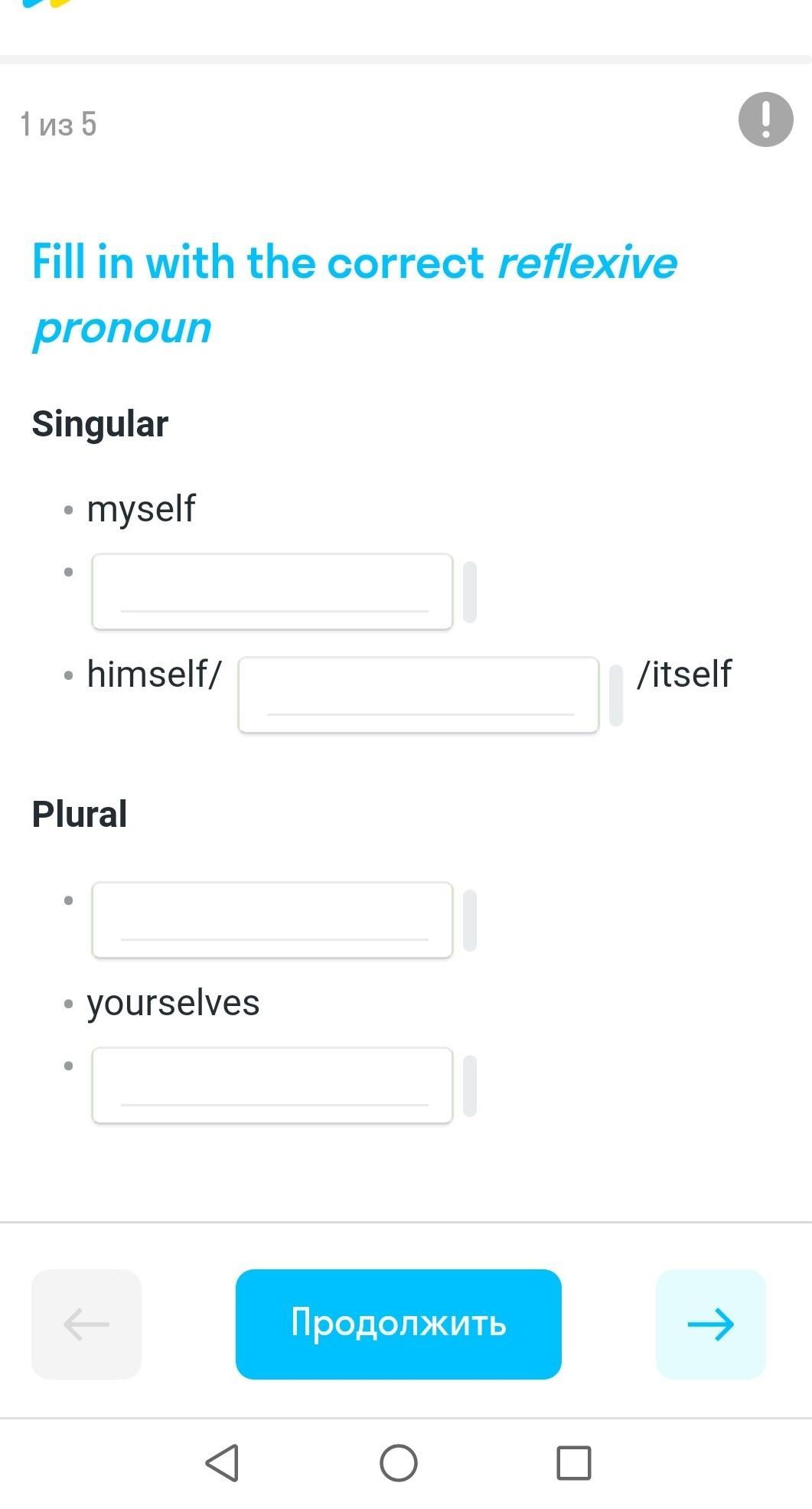The image size is (812, 1509).
Task: Tap the word yourselves in the list
Action: (x=174, y=1003)
